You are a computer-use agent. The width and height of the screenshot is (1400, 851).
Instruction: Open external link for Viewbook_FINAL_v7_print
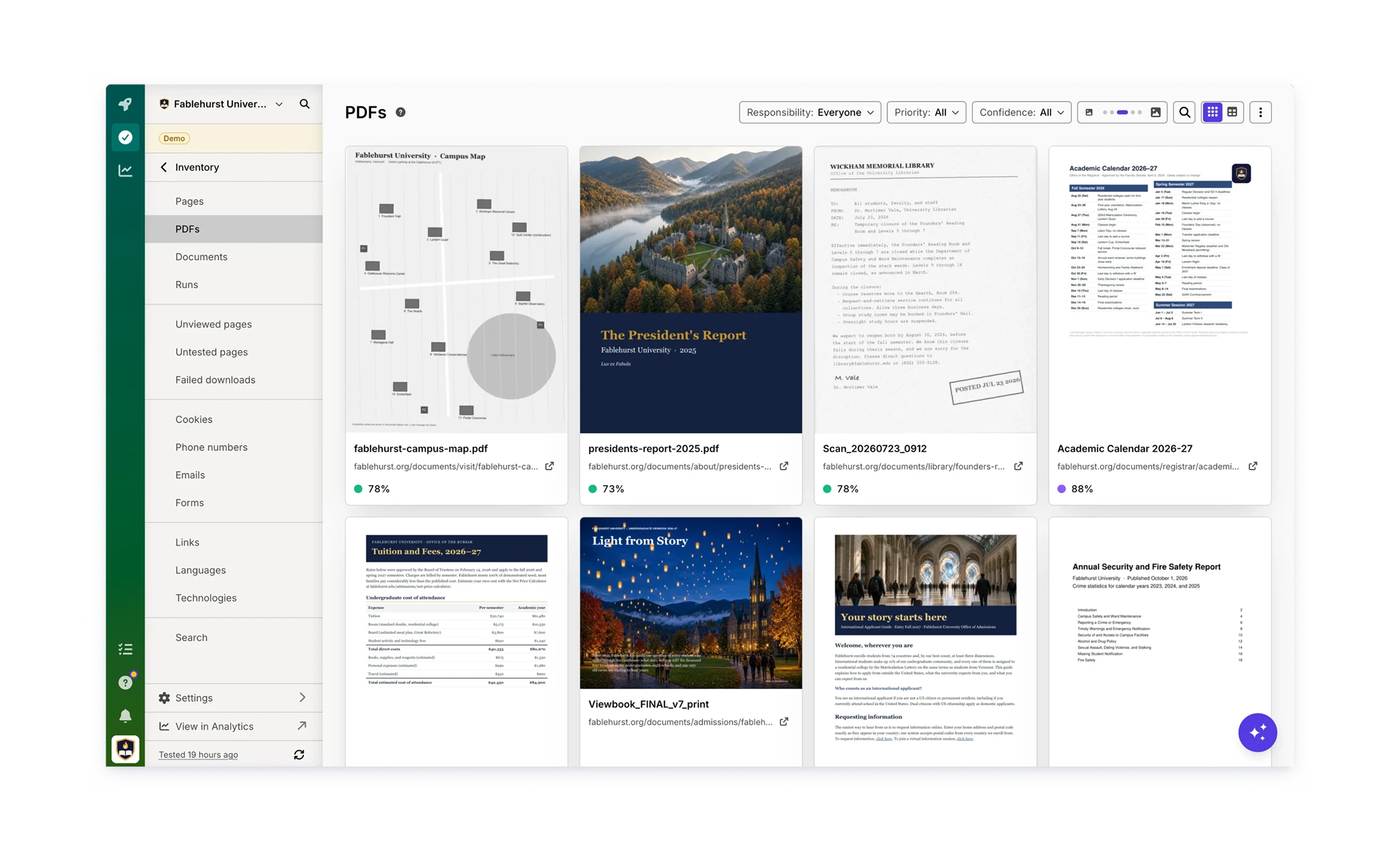[x=784, y=721]
